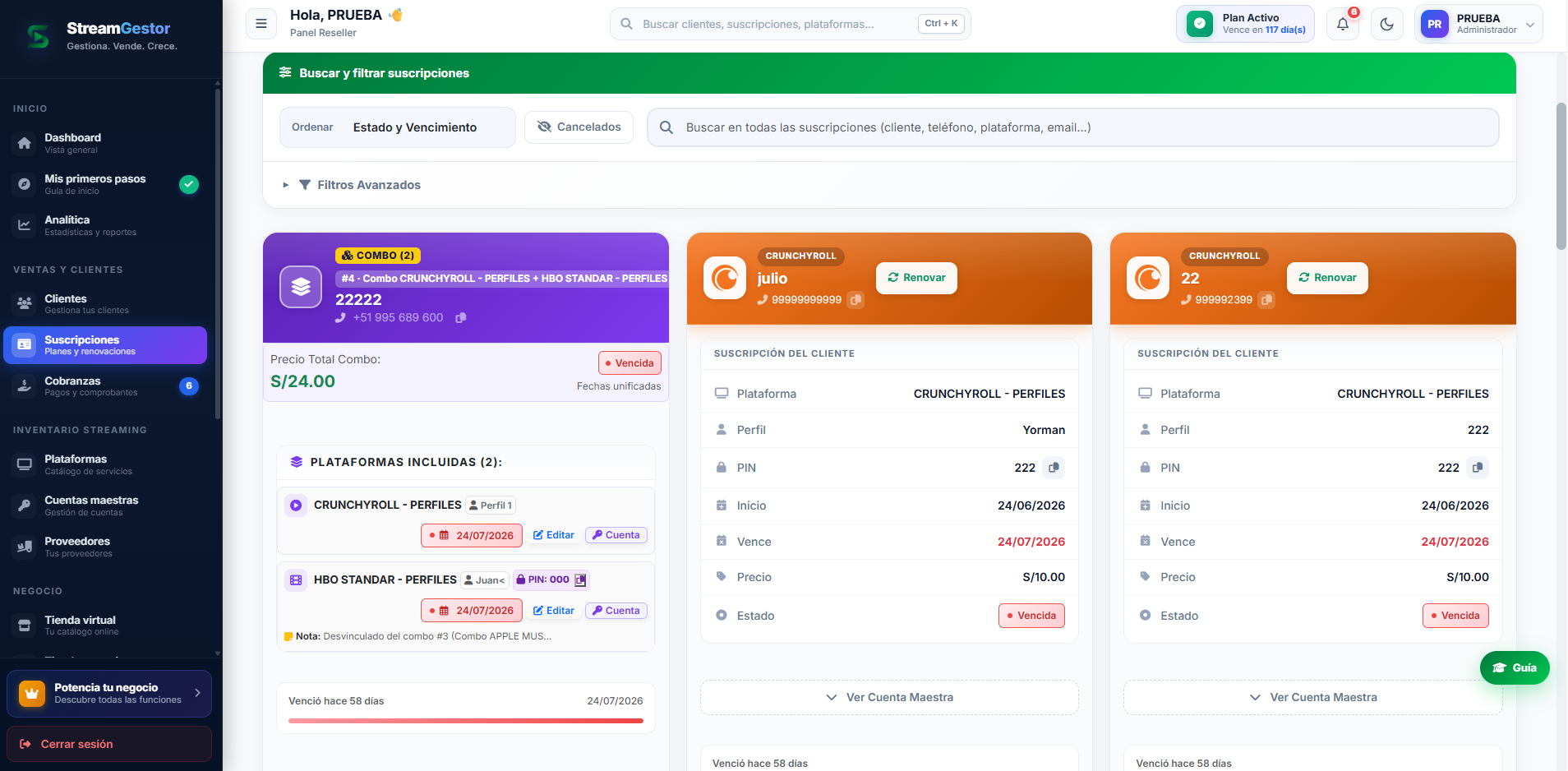Open Cobranzas payments section

[x=105, y=386]
